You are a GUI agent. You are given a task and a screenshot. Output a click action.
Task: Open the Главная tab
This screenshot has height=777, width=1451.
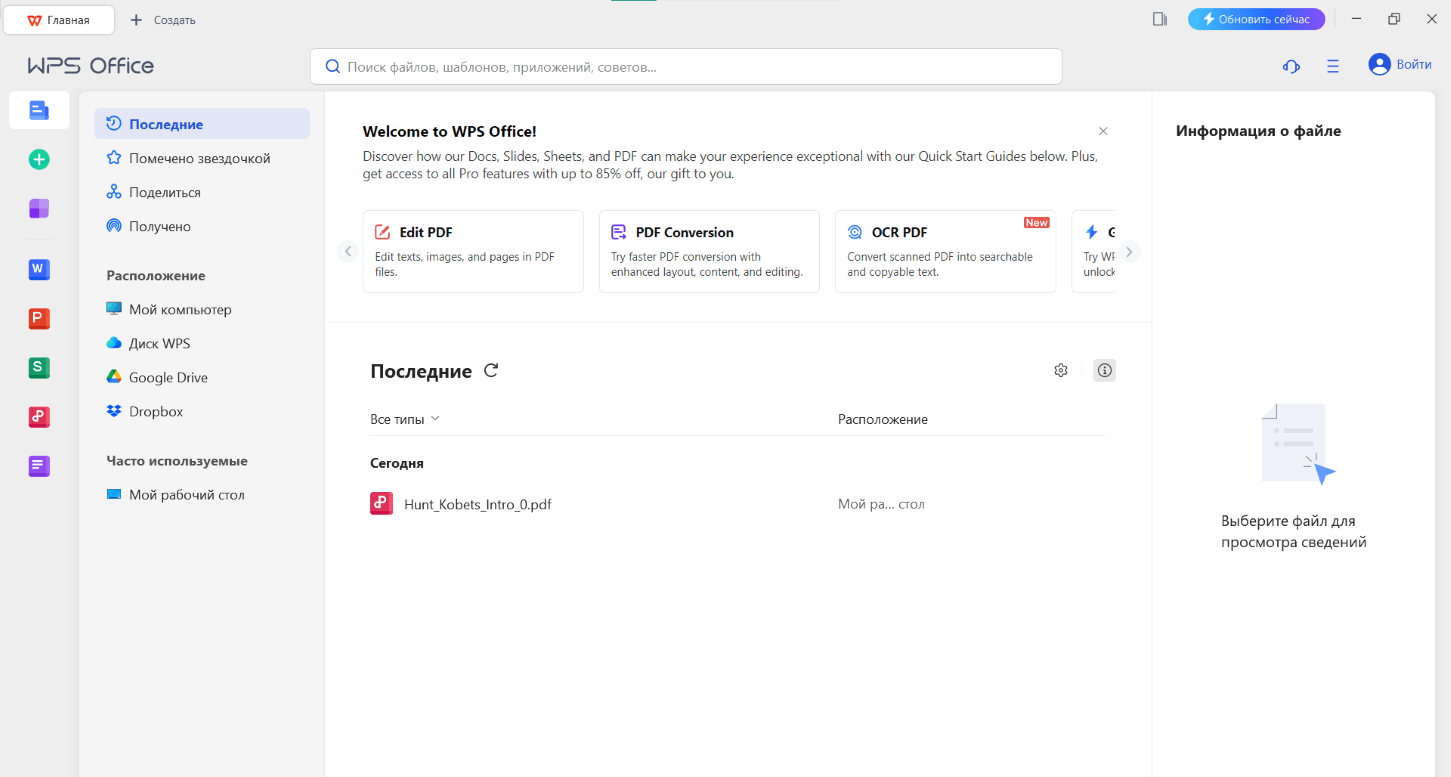click(x=59, y=20)
